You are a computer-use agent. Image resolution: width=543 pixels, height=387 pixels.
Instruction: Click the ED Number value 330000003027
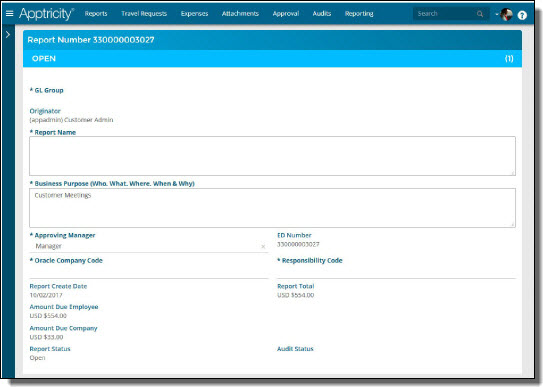tap(298, 244)
